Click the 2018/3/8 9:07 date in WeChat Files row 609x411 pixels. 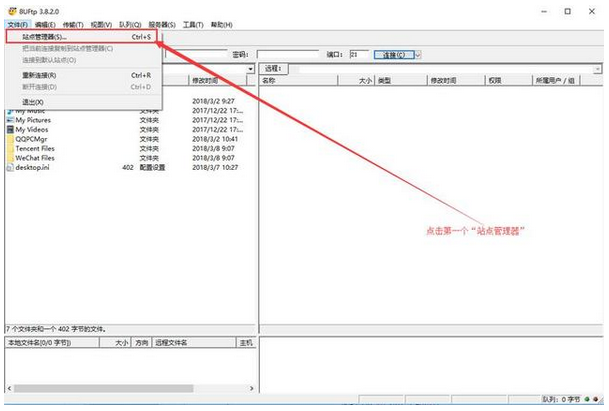[x=213, y=158]
